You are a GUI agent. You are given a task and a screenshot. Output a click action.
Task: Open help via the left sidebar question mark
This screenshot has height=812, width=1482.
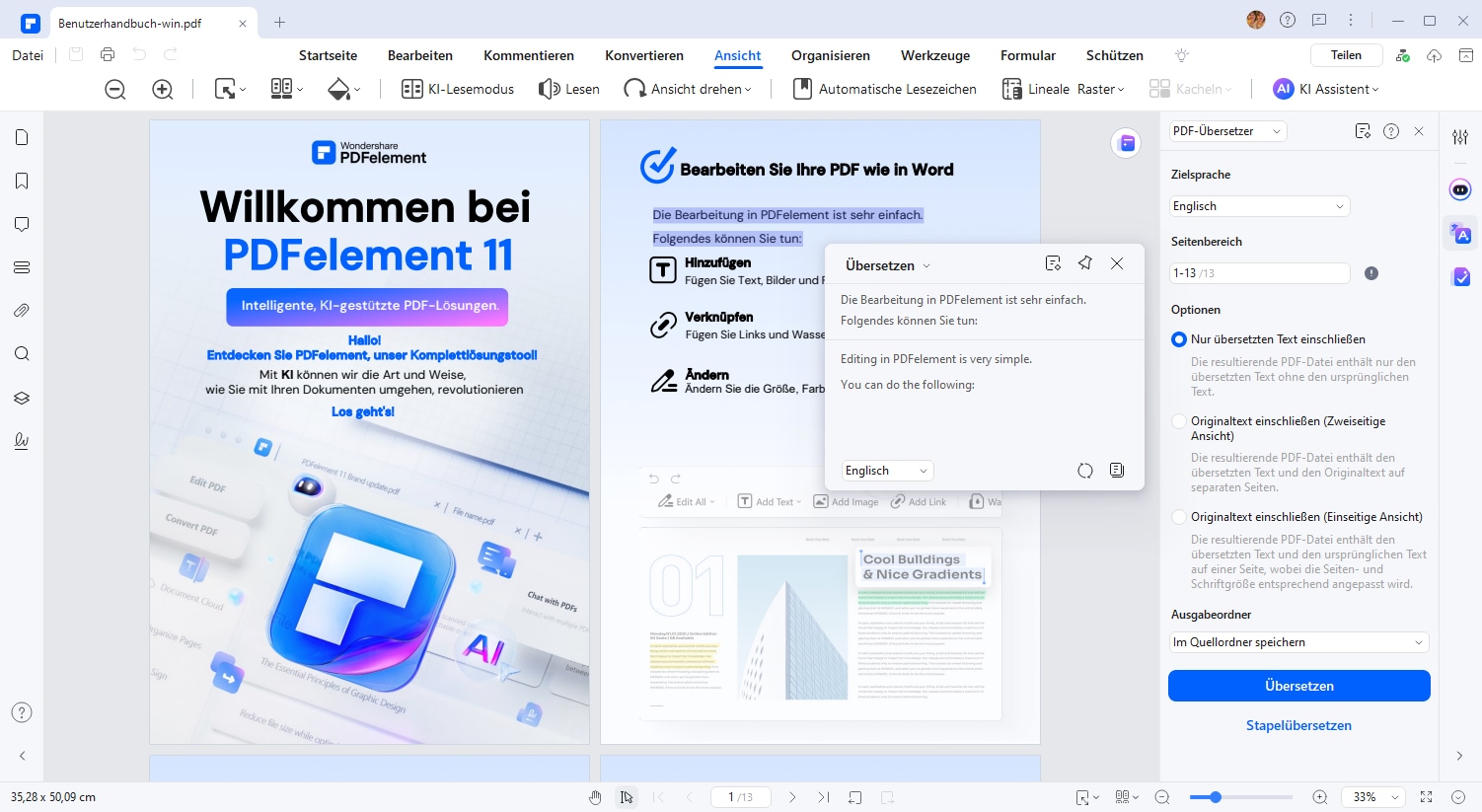coord(22,712)
